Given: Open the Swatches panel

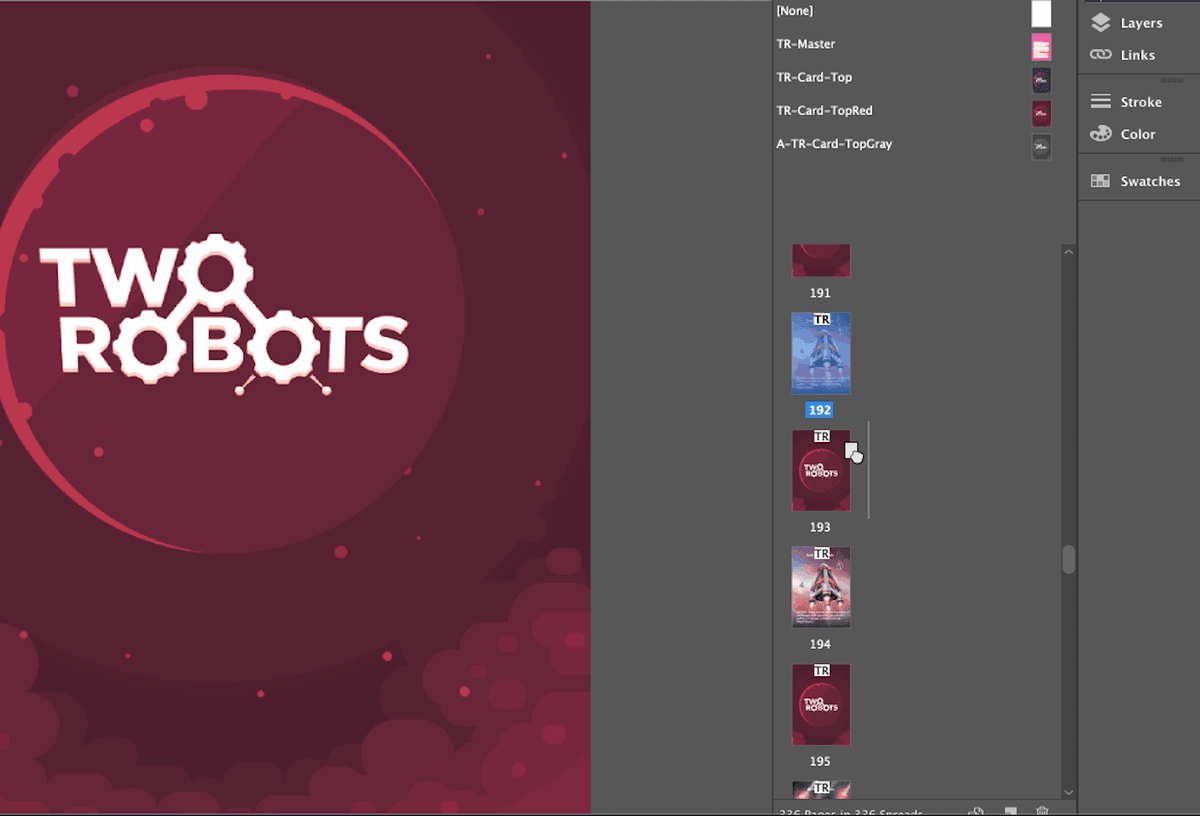Looking at the screenshot, I should (1149, 181).
